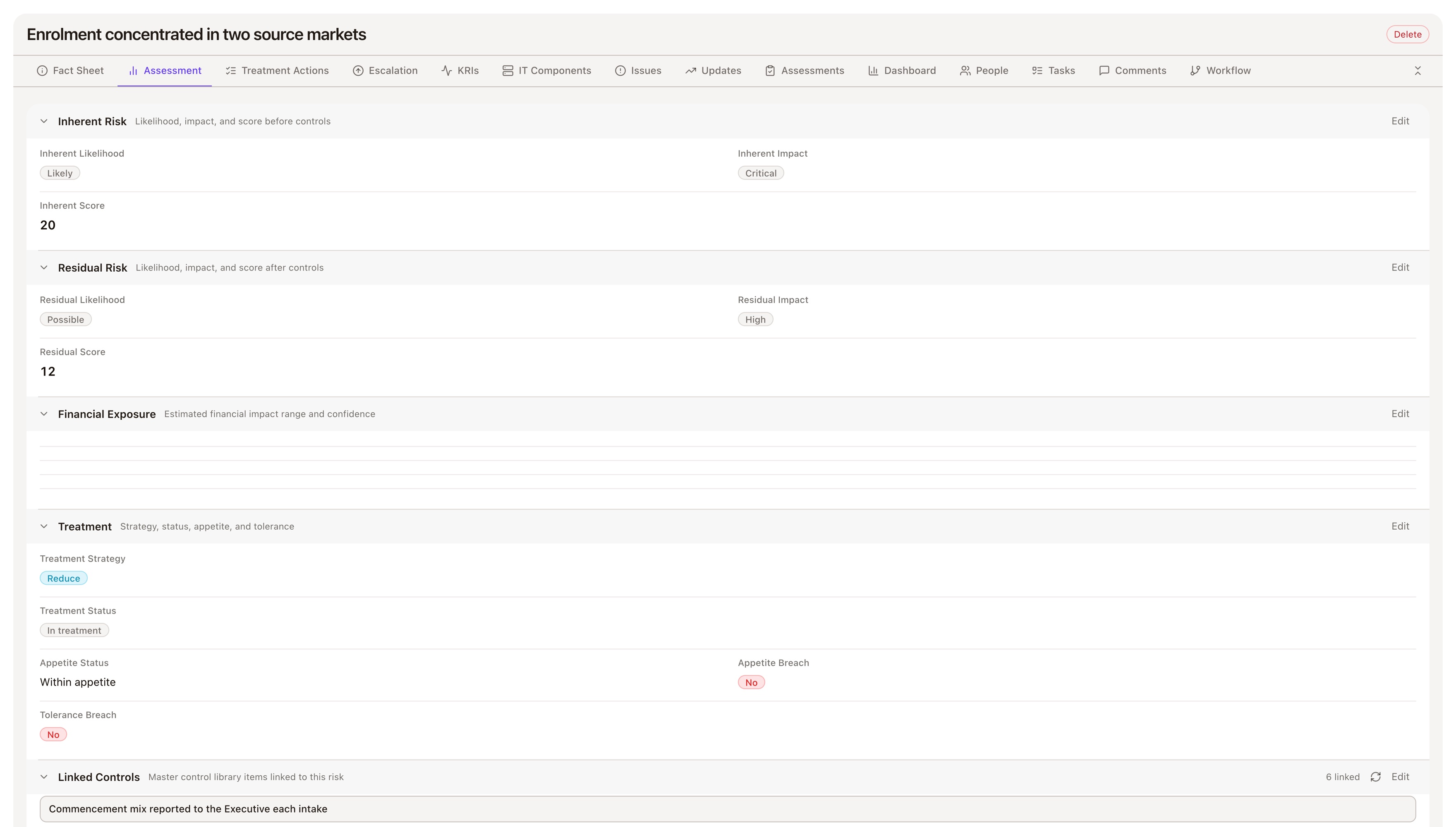This screenshot has width=1456, height=827.
Task: Collapse the Inherent Risk section
Action: click(x=44, y=121)
